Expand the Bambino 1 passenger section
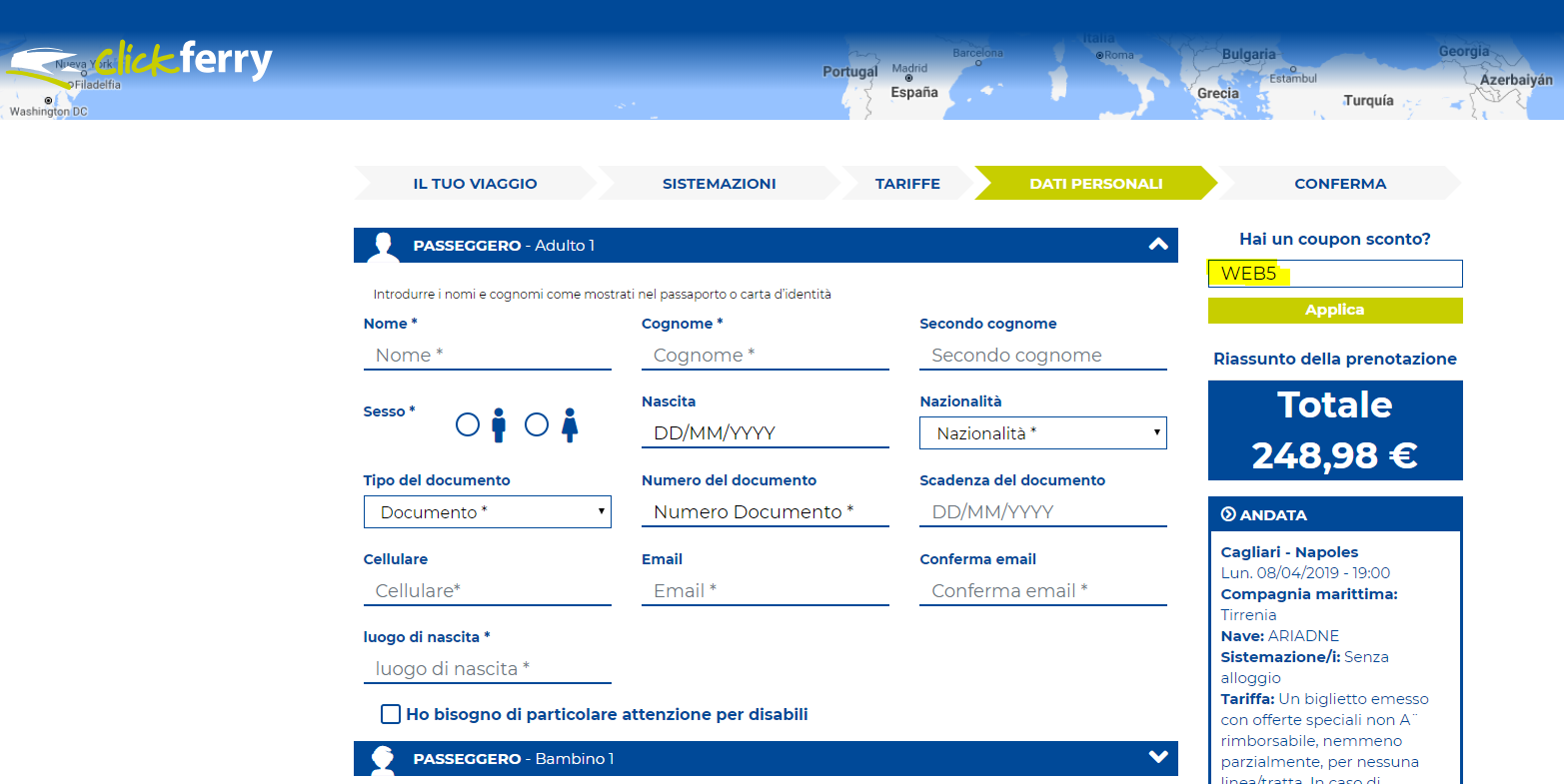 (x=1158, y=758)
